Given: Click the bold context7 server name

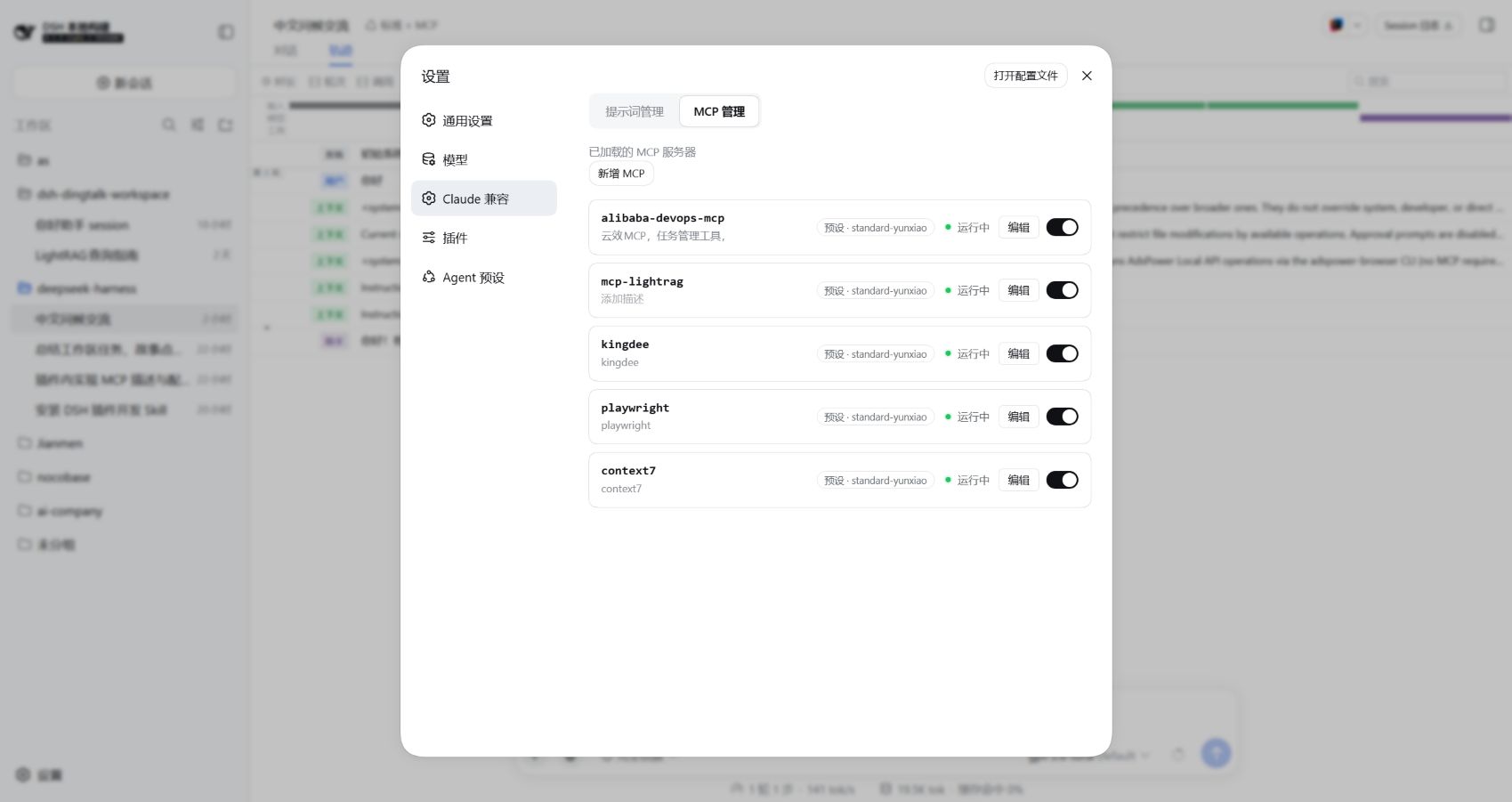Looking at the screenshot, I should [x=628, y=471].
